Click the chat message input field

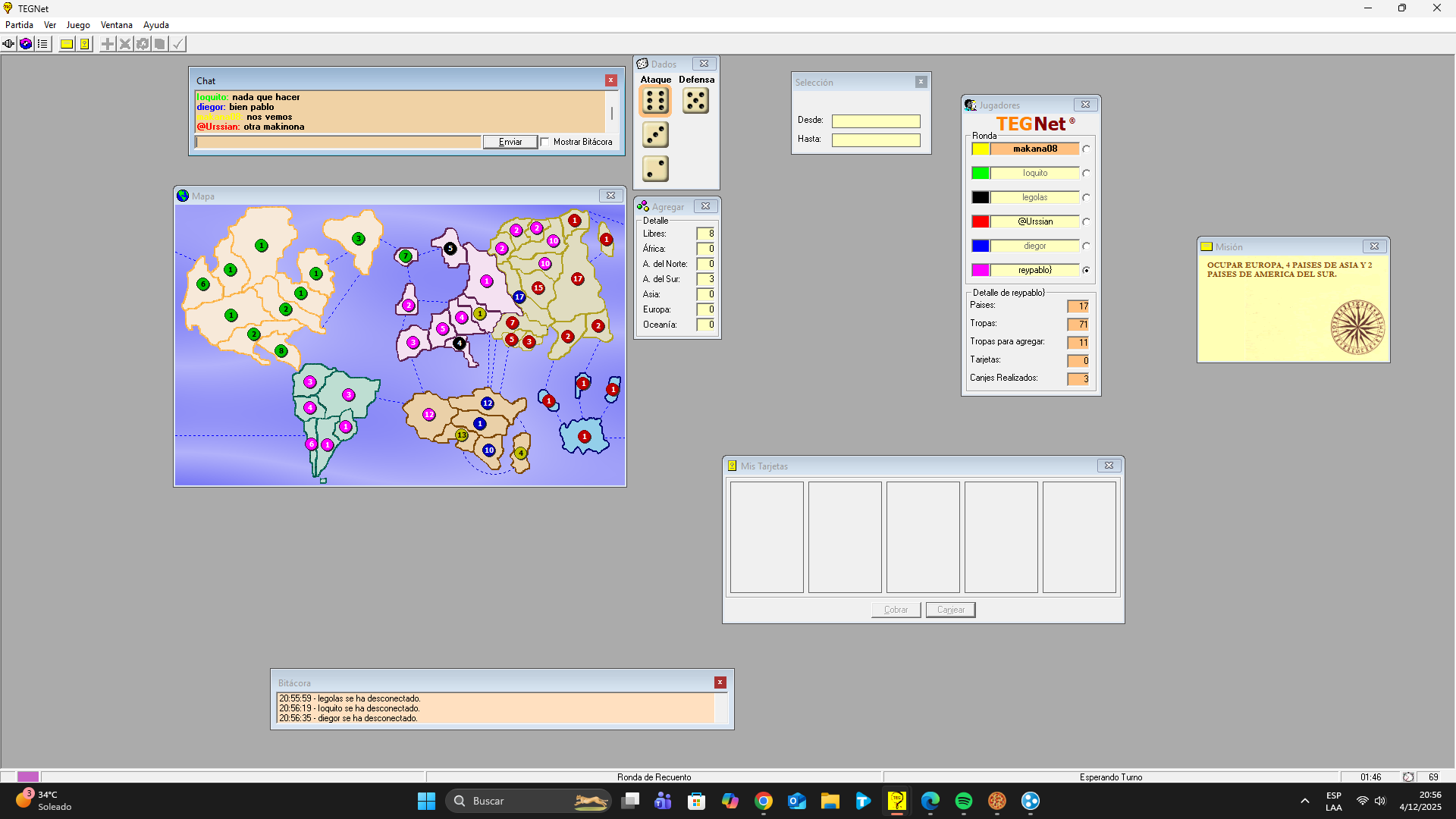click(x=338, y=142)
